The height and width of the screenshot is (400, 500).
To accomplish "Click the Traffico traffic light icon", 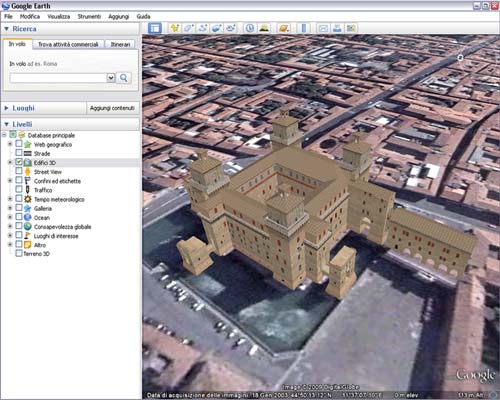I will [27, 190].
